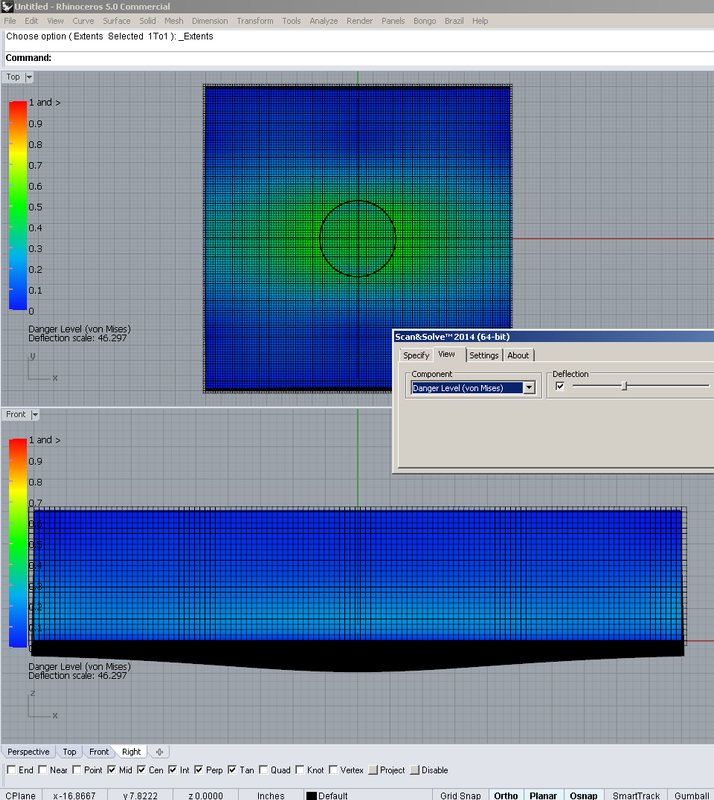Click the Default layer color swatch
Viewport: 714px width, 800px height.
coord(311,796)
